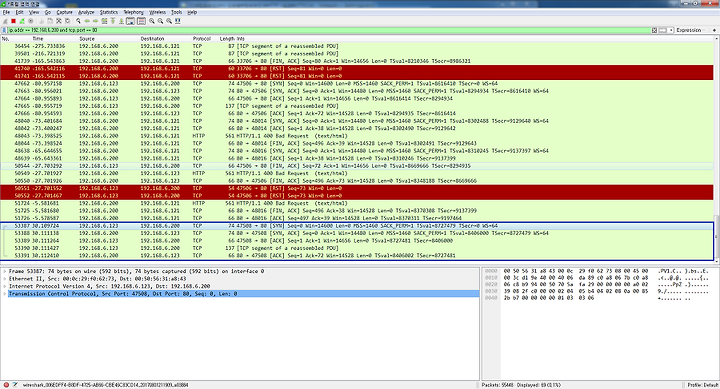This screenshot has width=720, height=389.
Task: Open the display filter history dropdown
Action: coord(671,30)
